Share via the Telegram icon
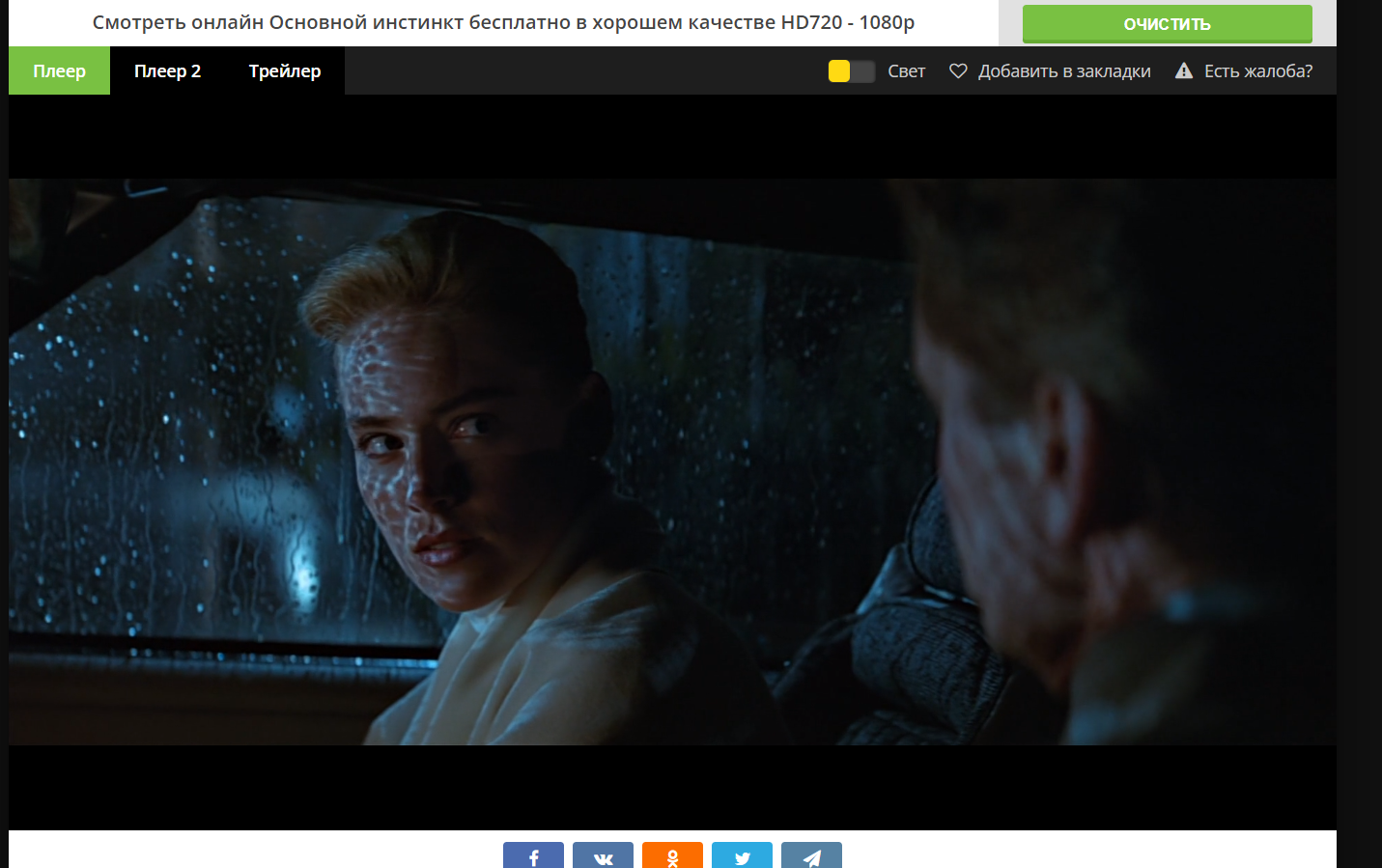 (x=811, y=855)
